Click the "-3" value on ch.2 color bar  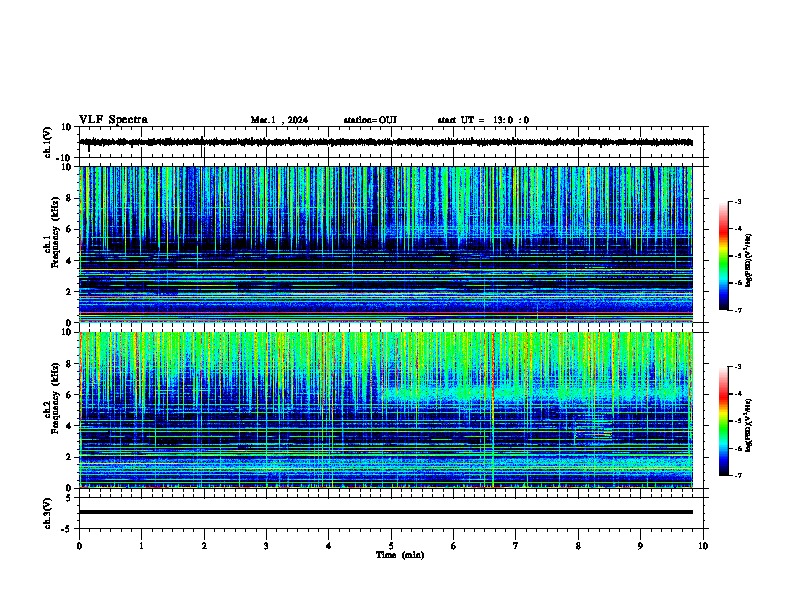click(737, 367)
